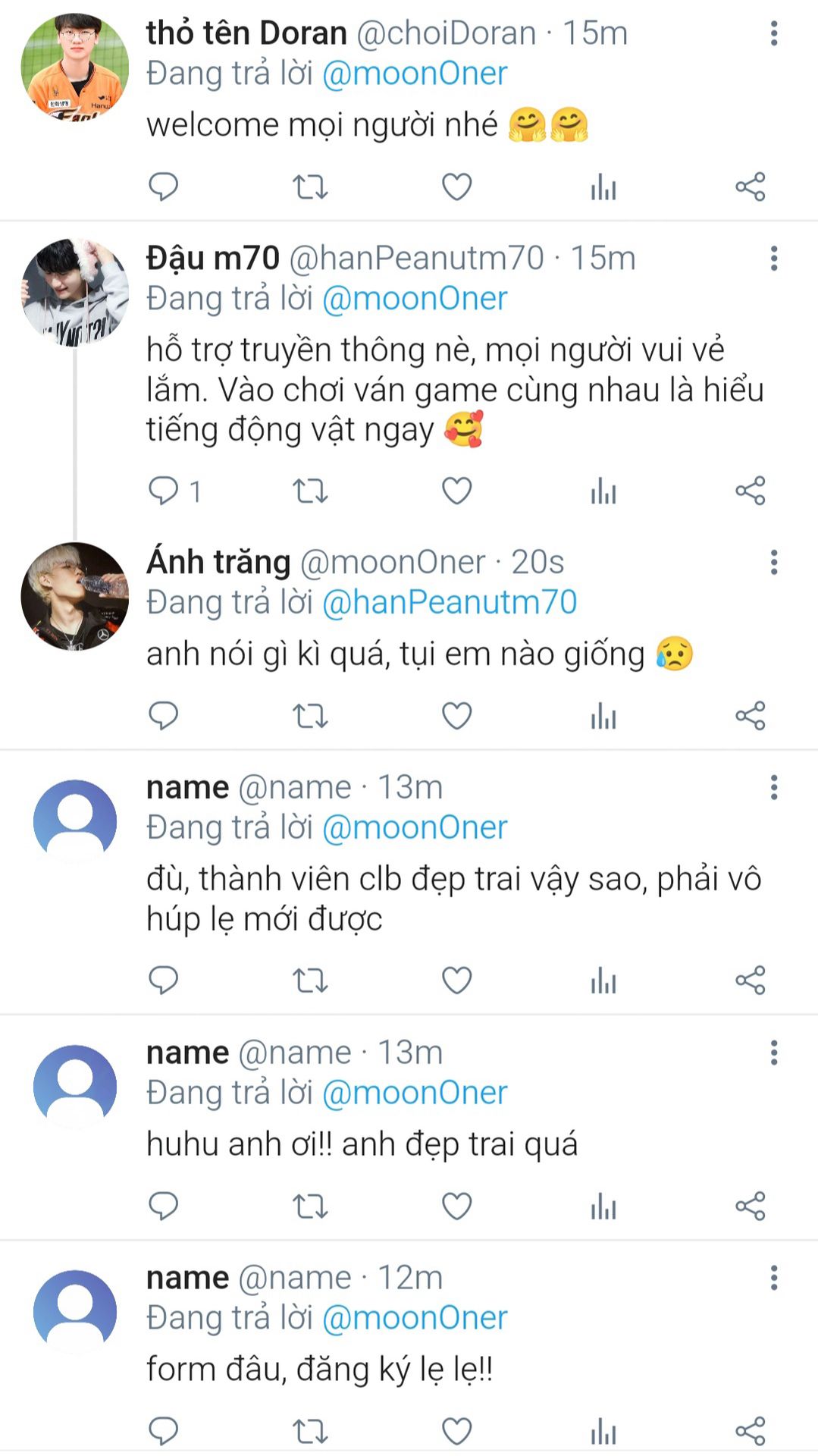The height and width of the screenshot is (1456, 818).
Task: Open Đậu m70's display name profile
Action: coord(212,259)
